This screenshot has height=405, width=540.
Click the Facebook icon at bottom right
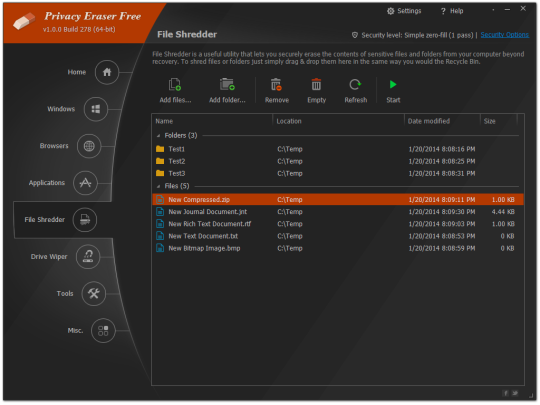(x=506, y=393)
